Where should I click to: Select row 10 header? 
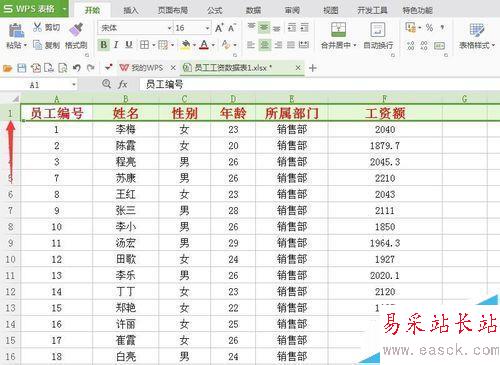point(10,259)
